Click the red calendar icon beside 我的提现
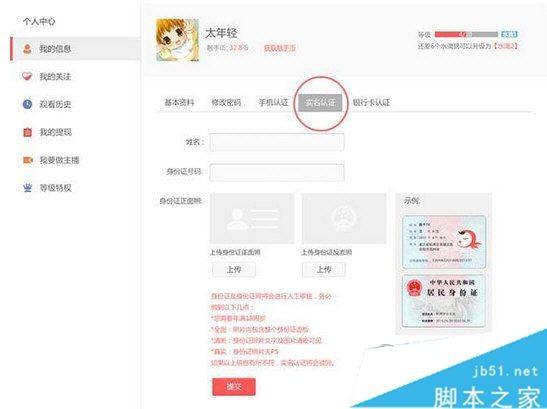This screenshot has width=547, height=409. (x=27, y=132)
